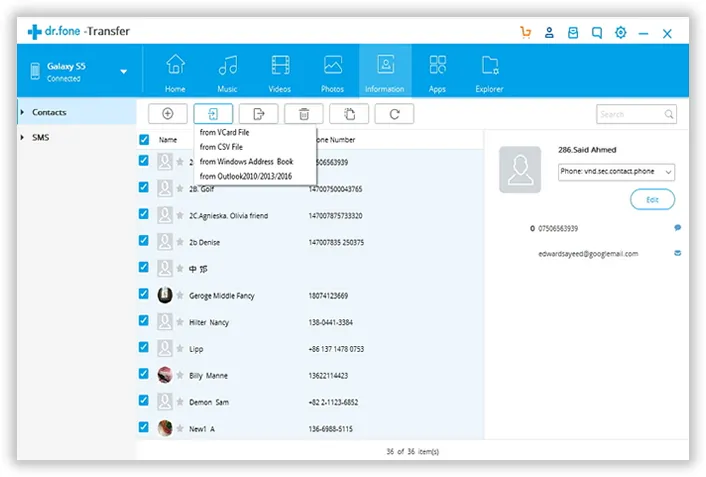Click Geroge Middle Fancy's avatar photo
This screenshot has width=706, height=477.
coord(165,295)
